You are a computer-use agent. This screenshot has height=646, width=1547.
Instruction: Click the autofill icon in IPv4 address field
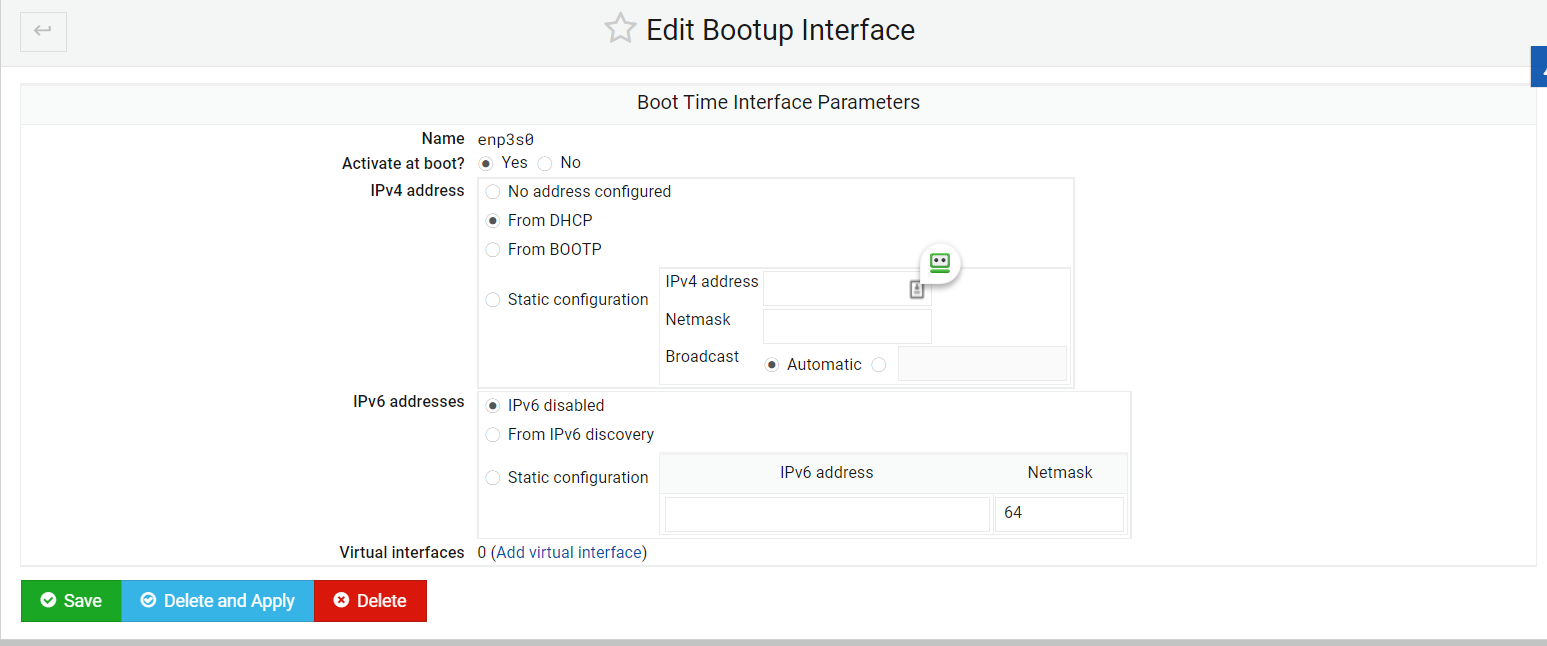tap(917, 289)
